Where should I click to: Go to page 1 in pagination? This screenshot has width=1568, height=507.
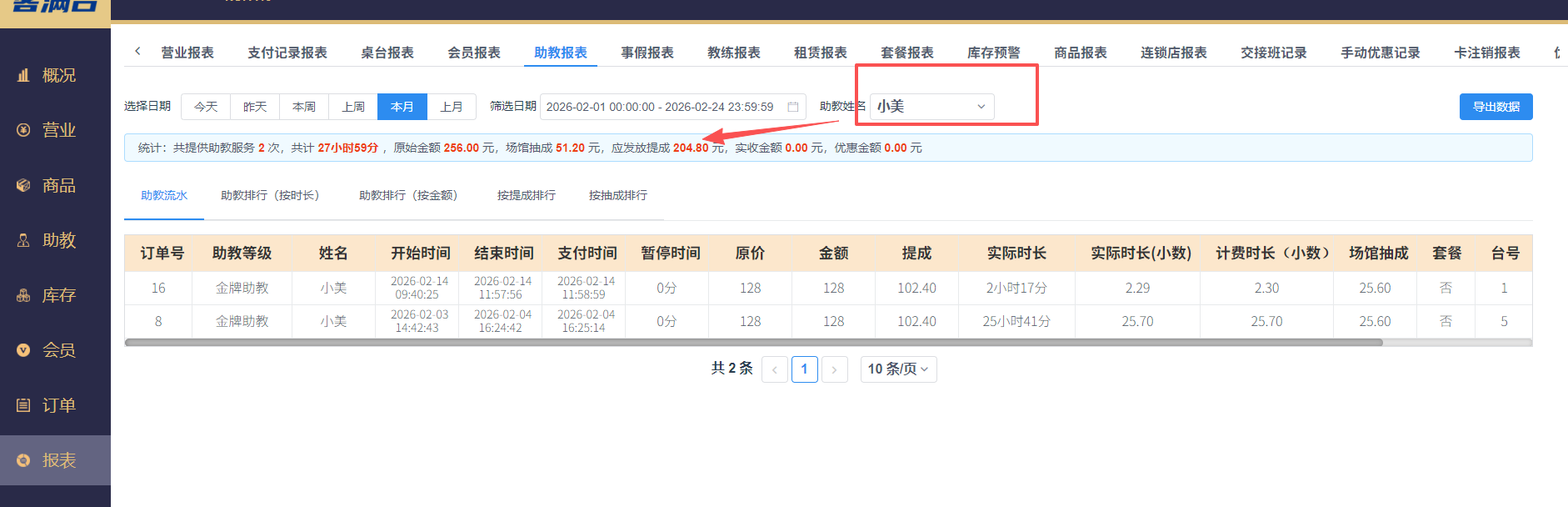[804, 369]
